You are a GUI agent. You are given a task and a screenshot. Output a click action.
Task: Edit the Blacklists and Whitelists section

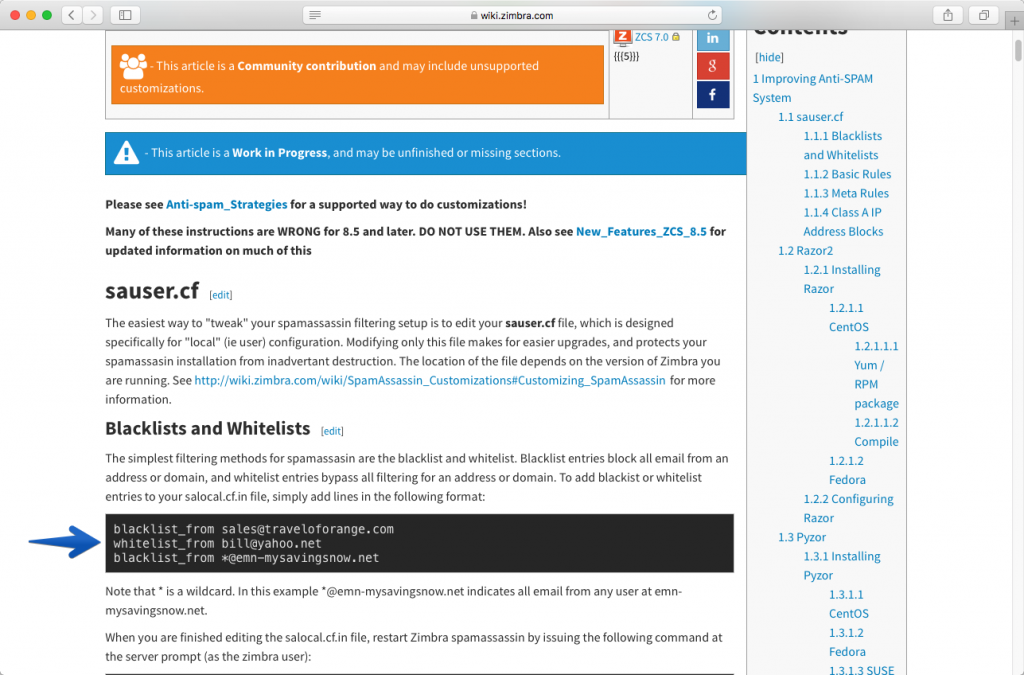click(x=332, y=431)
